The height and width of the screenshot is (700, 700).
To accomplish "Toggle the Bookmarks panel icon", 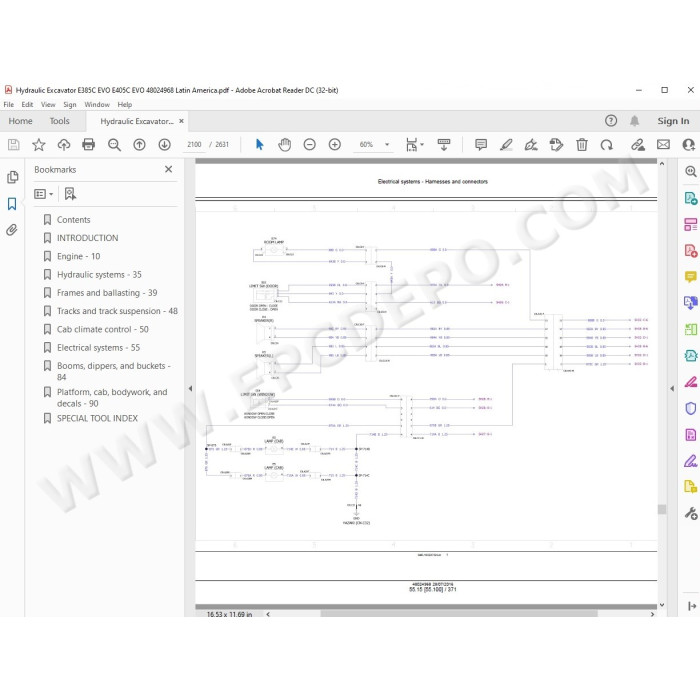I will [12, 204].
